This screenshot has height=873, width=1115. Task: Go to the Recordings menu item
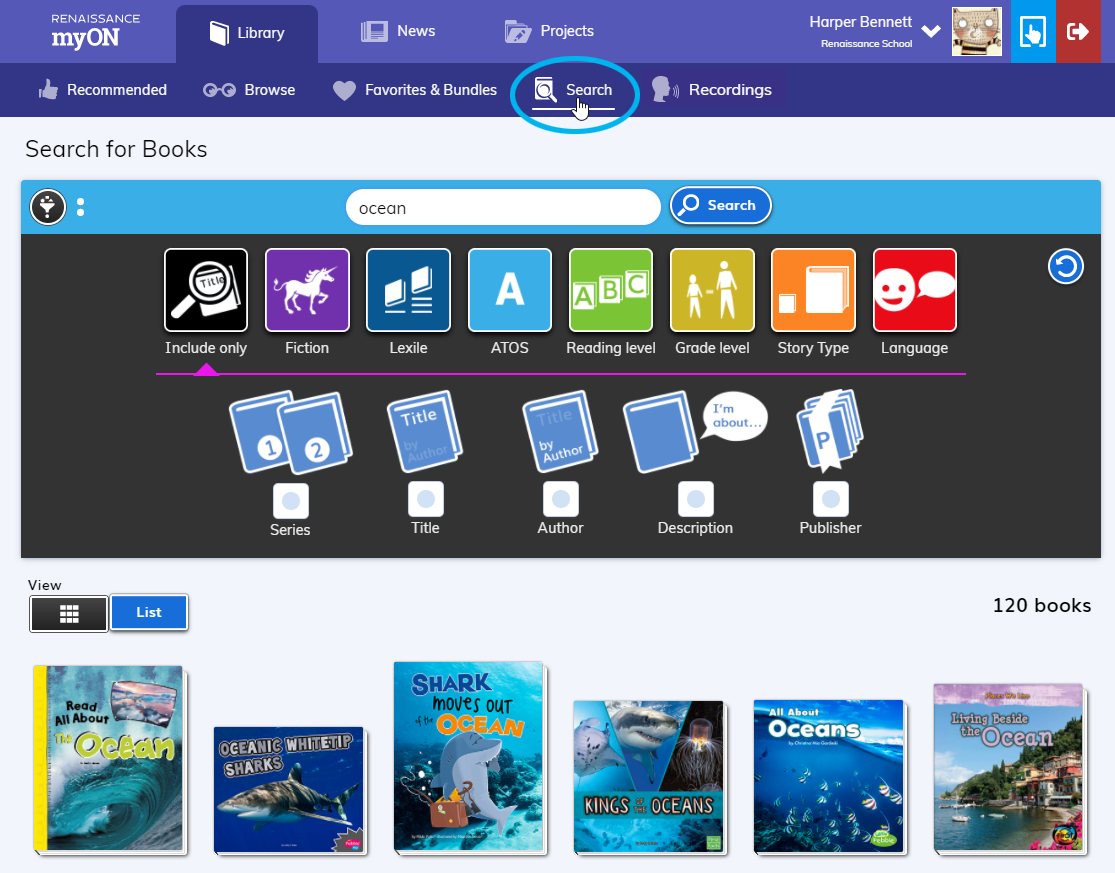pyautogui.click(x=712, y=90)
